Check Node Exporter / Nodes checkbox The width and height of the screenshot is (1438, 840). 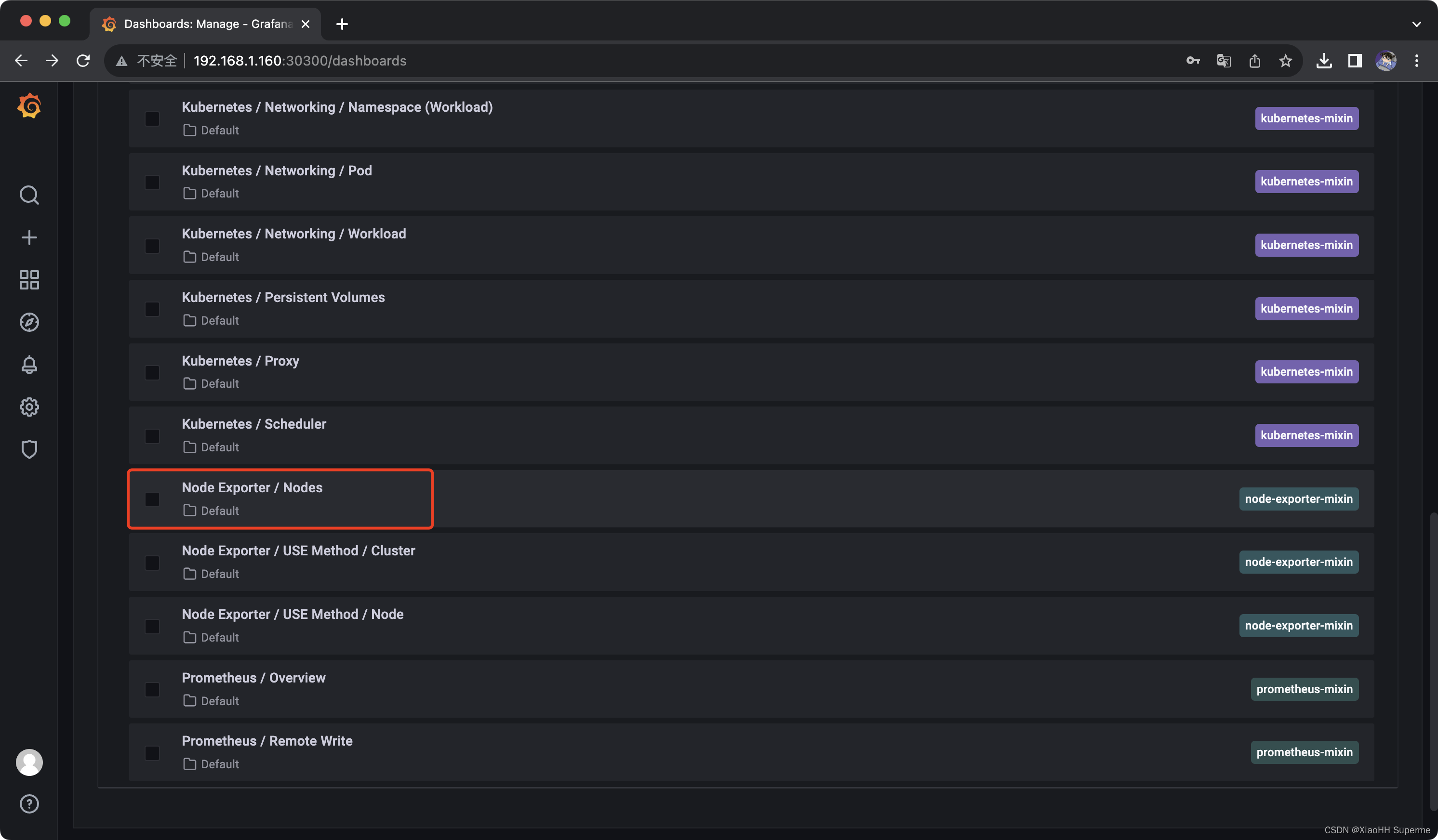point(152,499)
